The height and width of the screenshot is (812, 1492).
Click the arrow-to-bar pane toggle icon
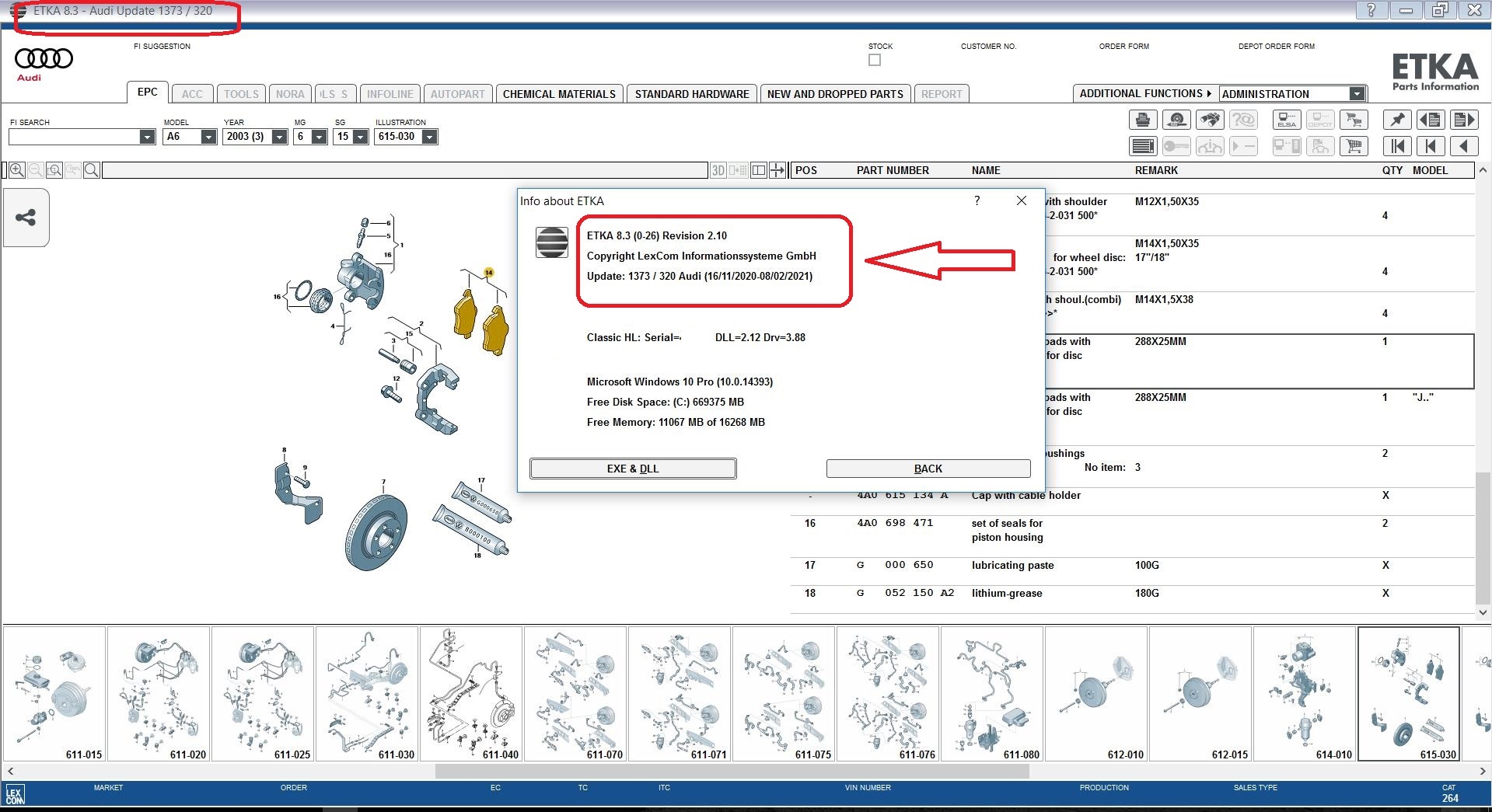777,170
